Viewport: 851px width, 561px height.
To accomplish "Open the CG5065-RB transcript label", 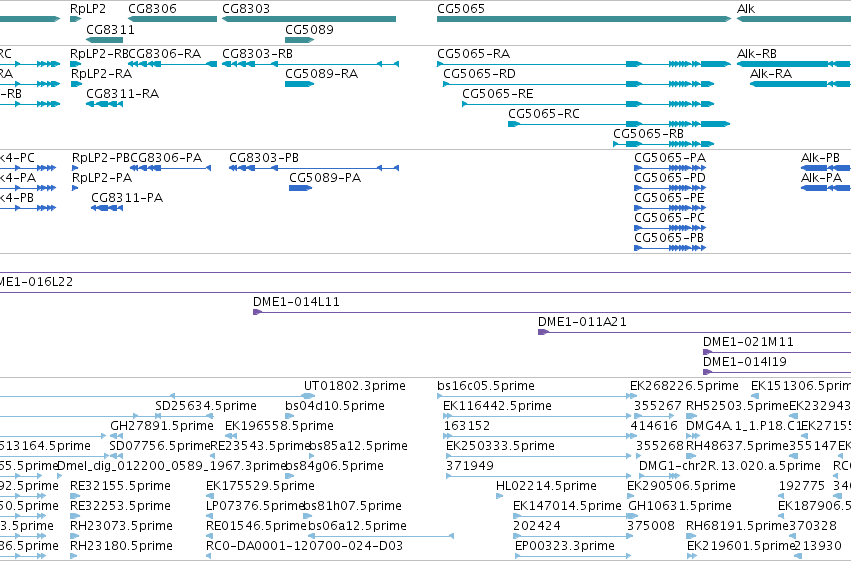I will (x=649, y=134).
